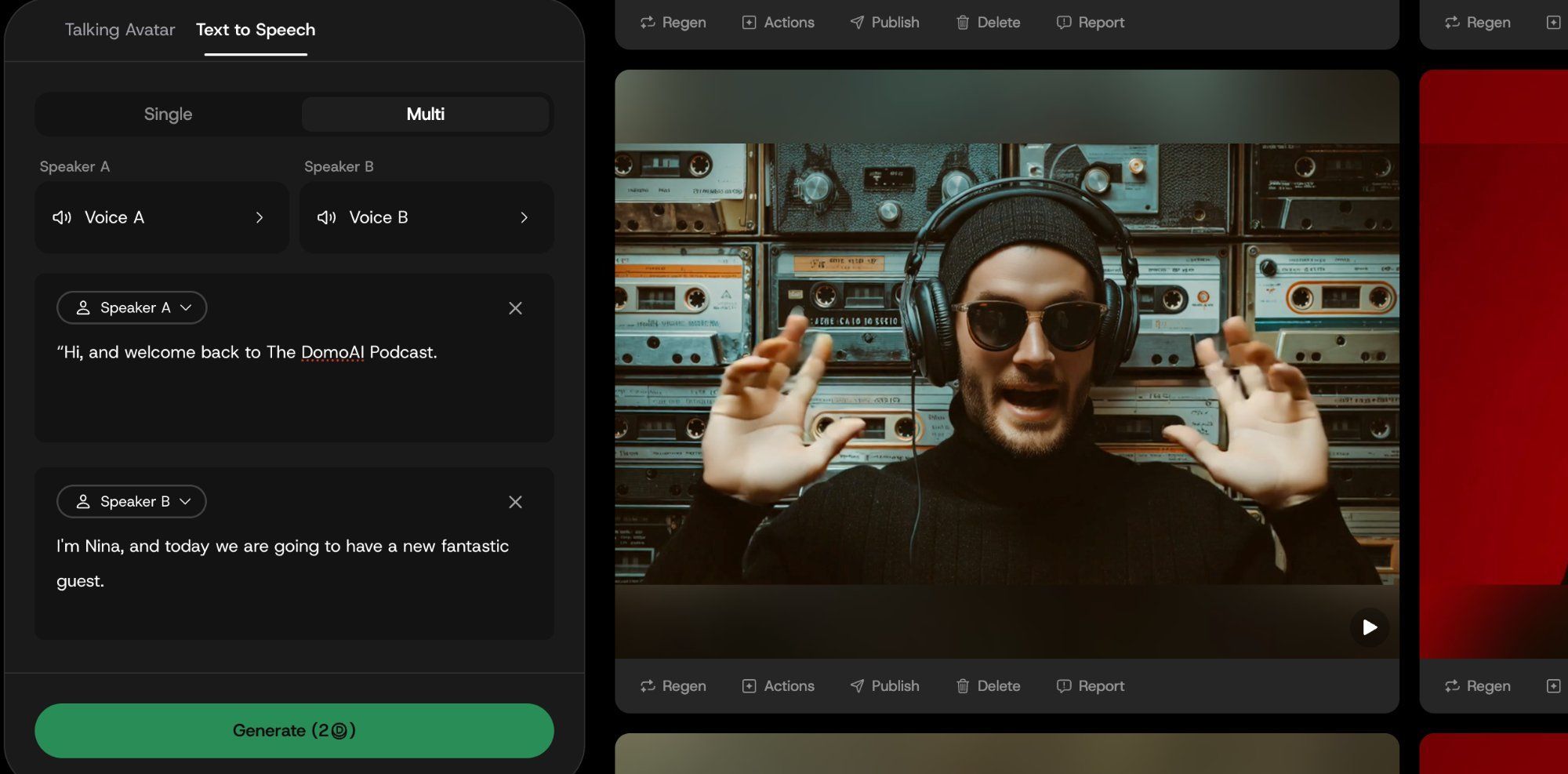Remove the Speaker B dialogue block
Viewport: 1568px width, 774px height.
click(x=515, y=502)
